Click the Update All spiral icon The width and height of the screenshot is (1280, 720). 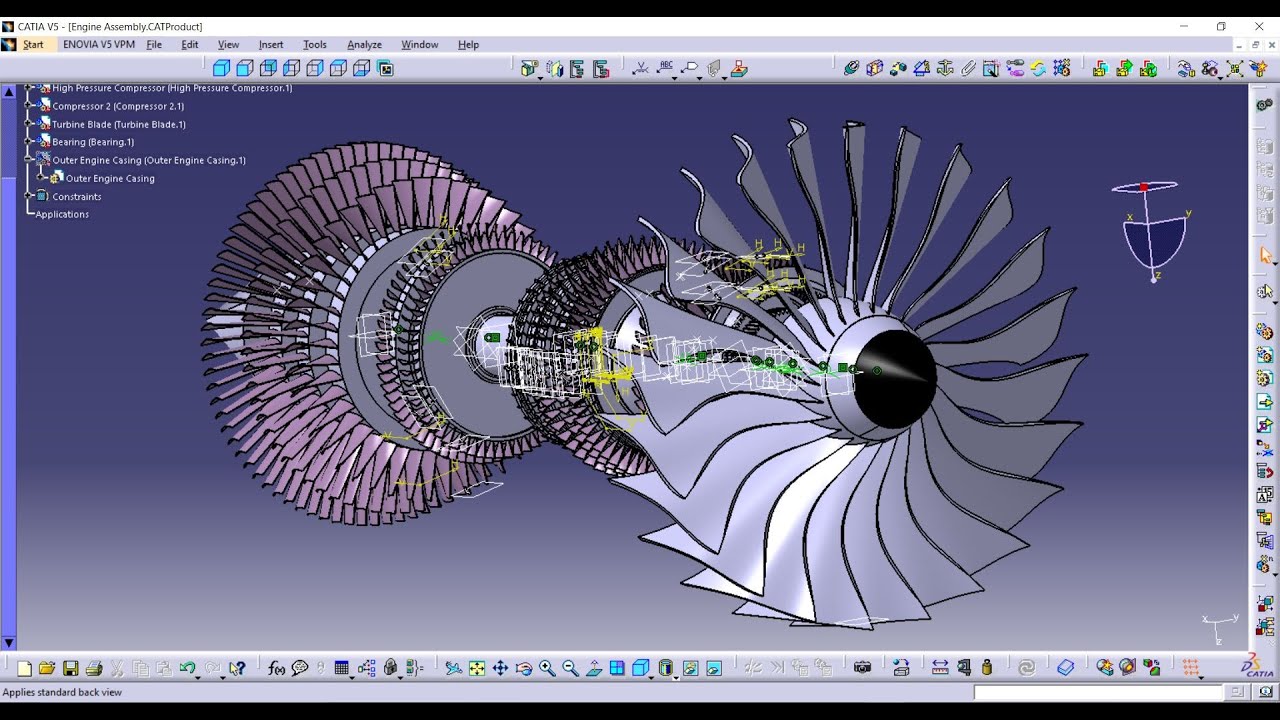click(x=1026, y=668)
